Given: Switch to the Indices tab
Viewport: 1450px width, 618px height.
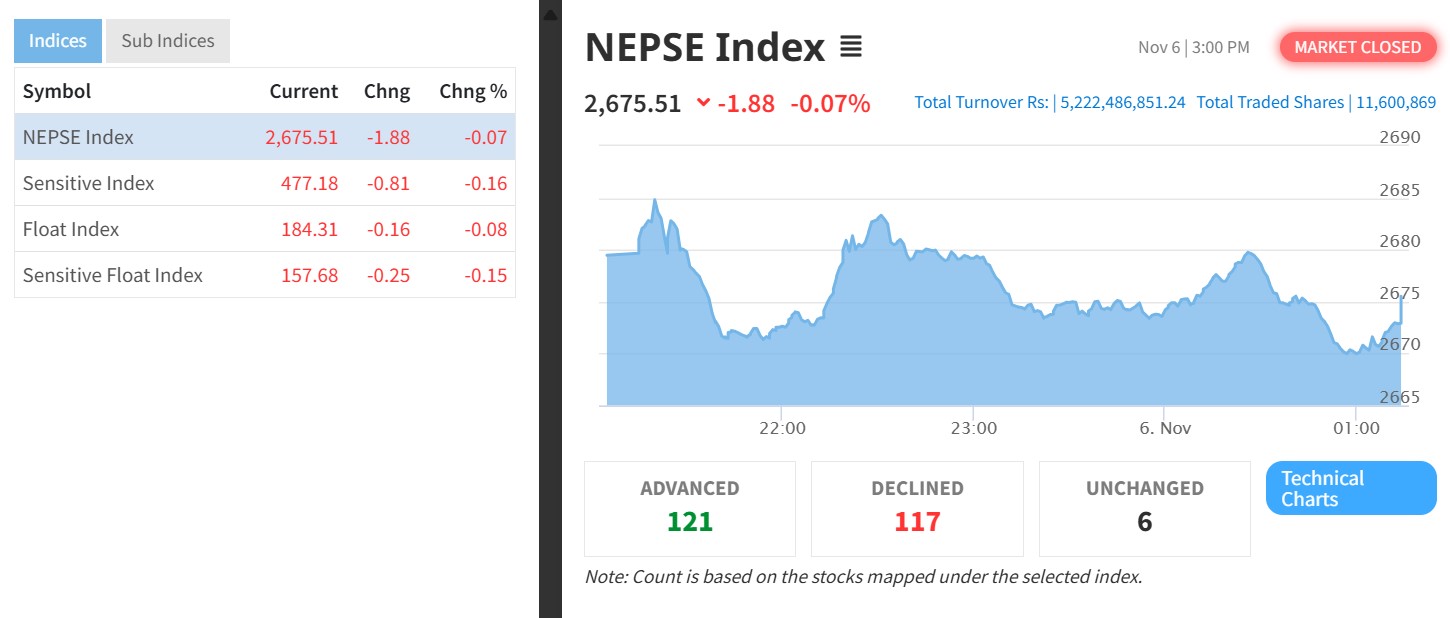Looking at the screenshot, I should pos(58,41).
